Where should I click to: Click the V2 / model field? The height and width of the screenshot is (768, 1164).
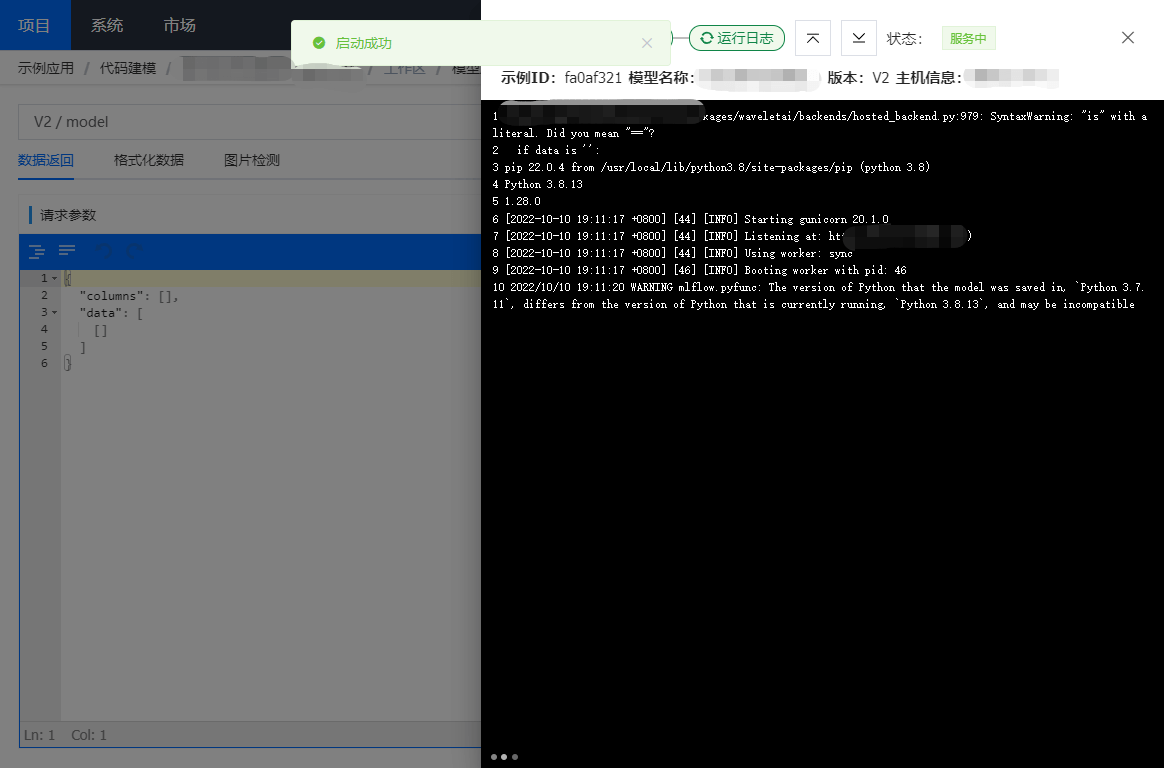[249, 122]
